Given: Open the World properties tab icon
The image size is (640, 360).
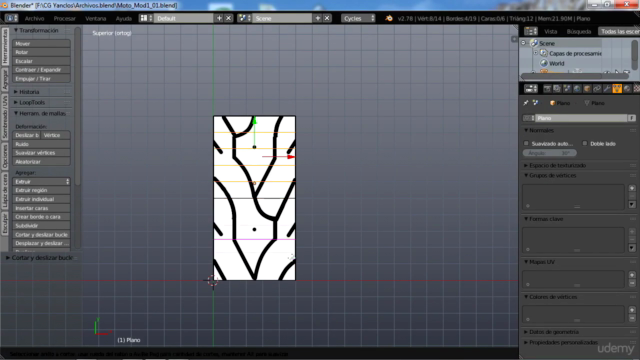Looking at the screenshot, I should [577, 89].
